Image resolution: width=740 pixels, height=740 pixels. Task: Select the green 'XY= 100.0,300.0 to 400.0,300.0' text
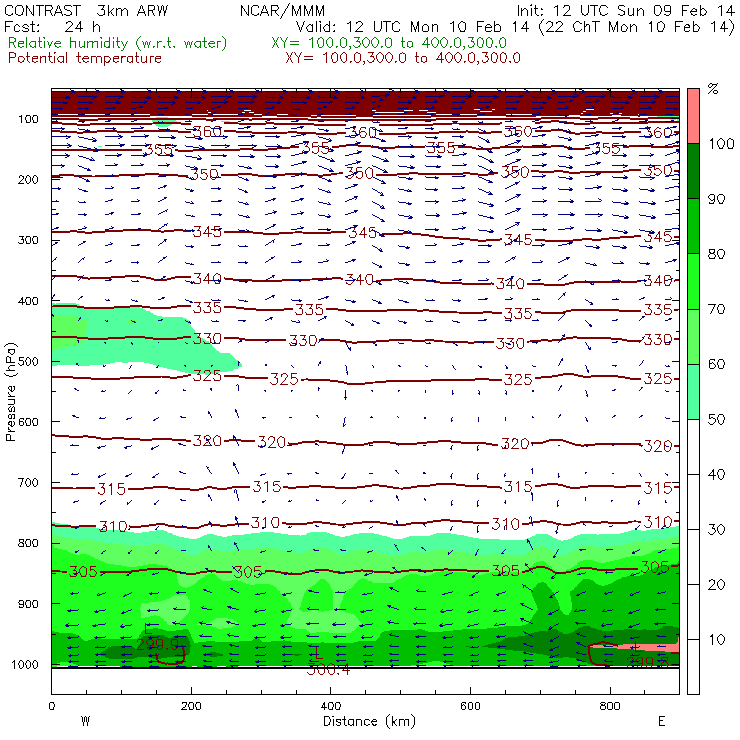point(389,43)
